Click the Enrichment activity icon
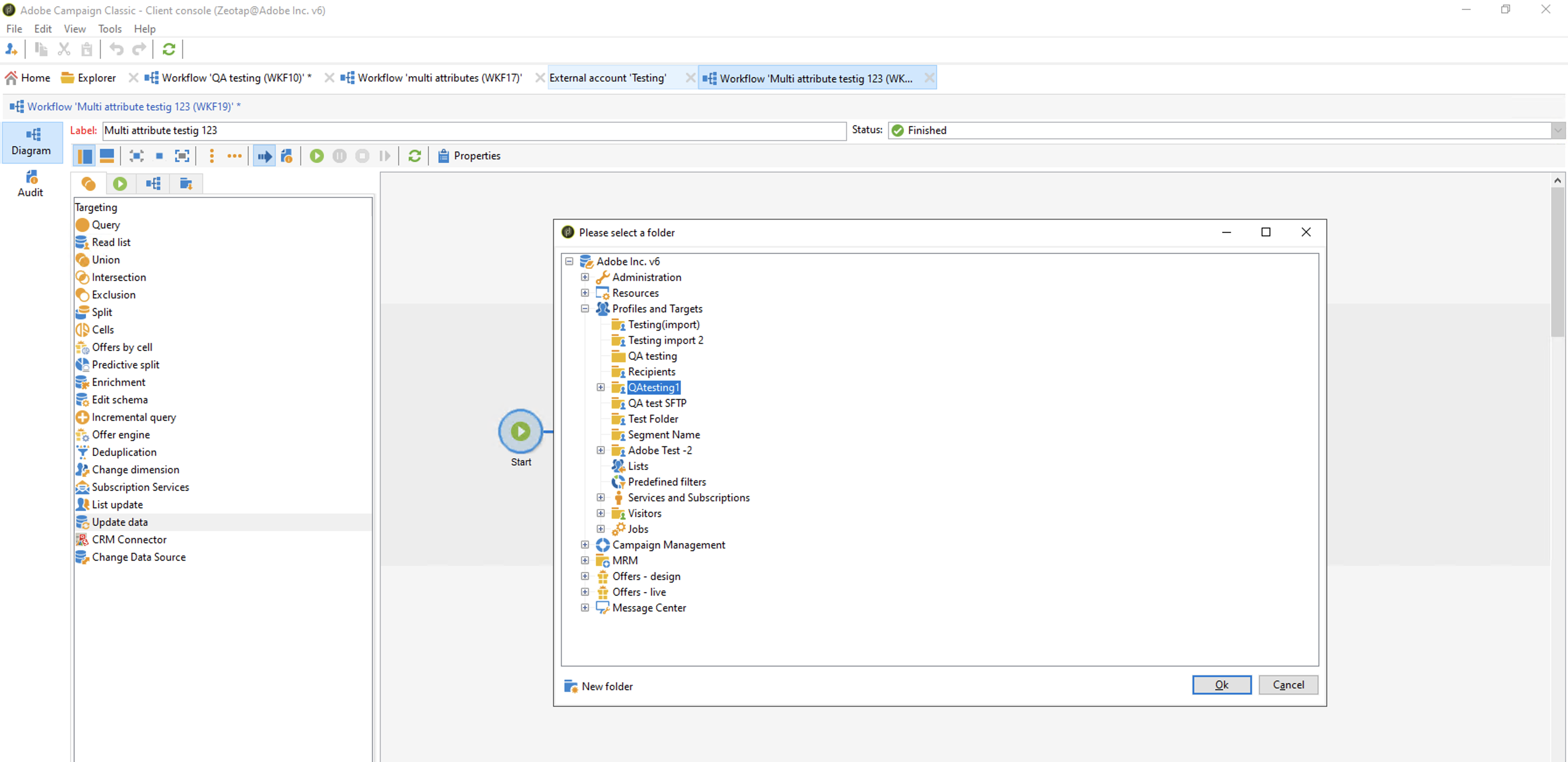 point(82,382)
